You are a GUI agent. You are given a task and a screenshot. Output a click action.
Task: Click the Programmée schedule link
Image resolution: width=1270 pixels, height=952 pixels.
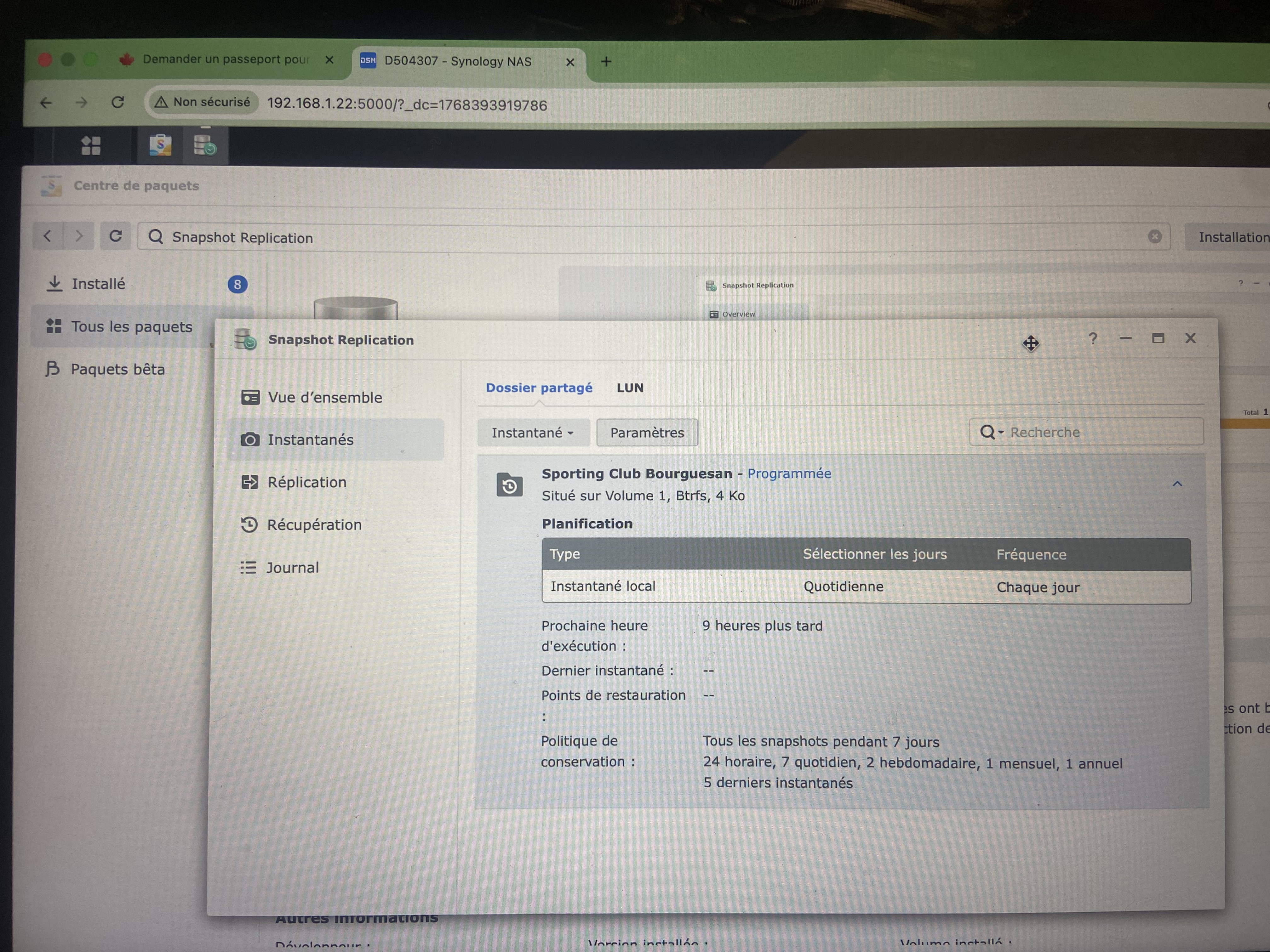point(789,473)
